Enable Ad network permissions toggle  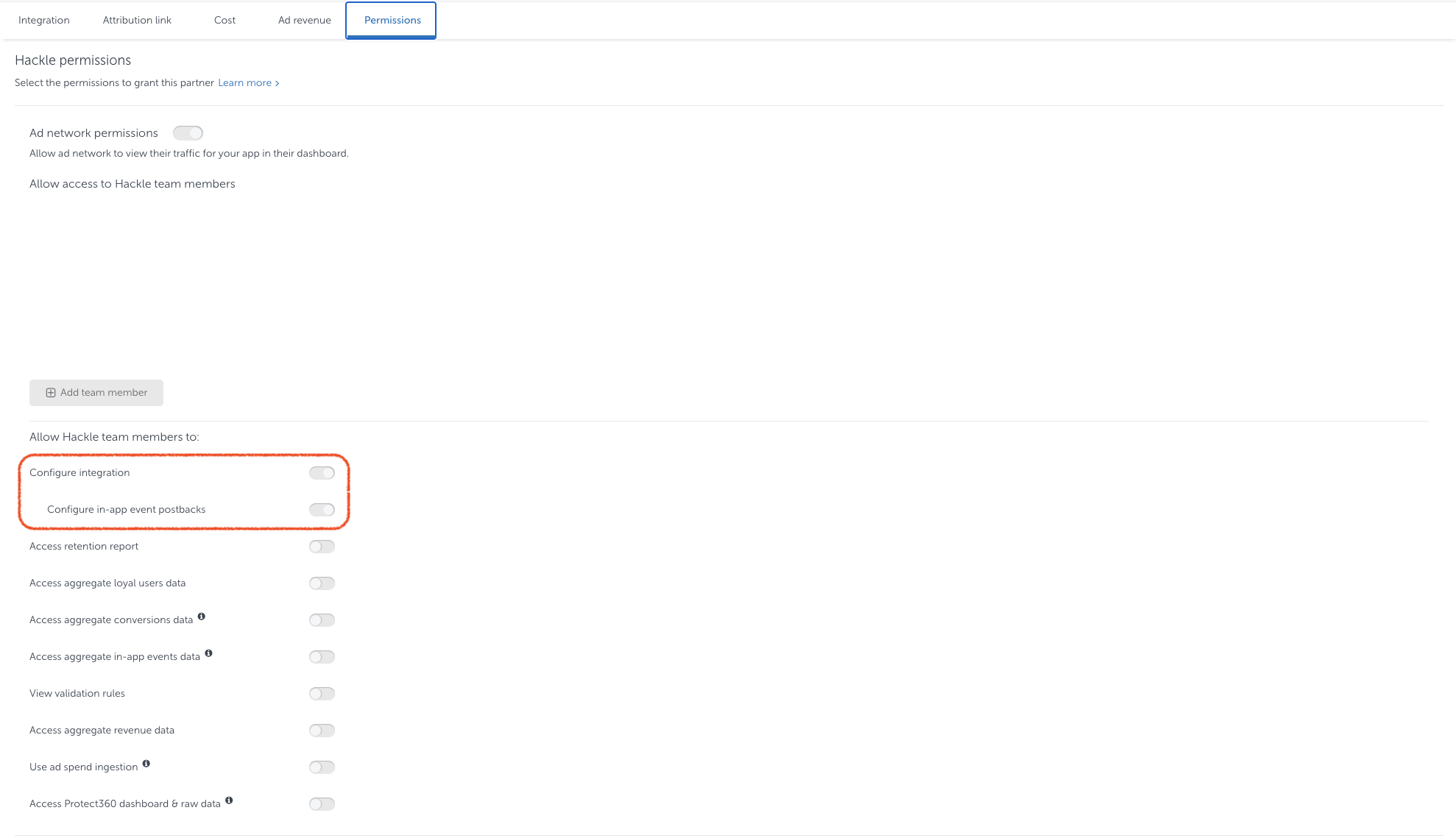187,132
